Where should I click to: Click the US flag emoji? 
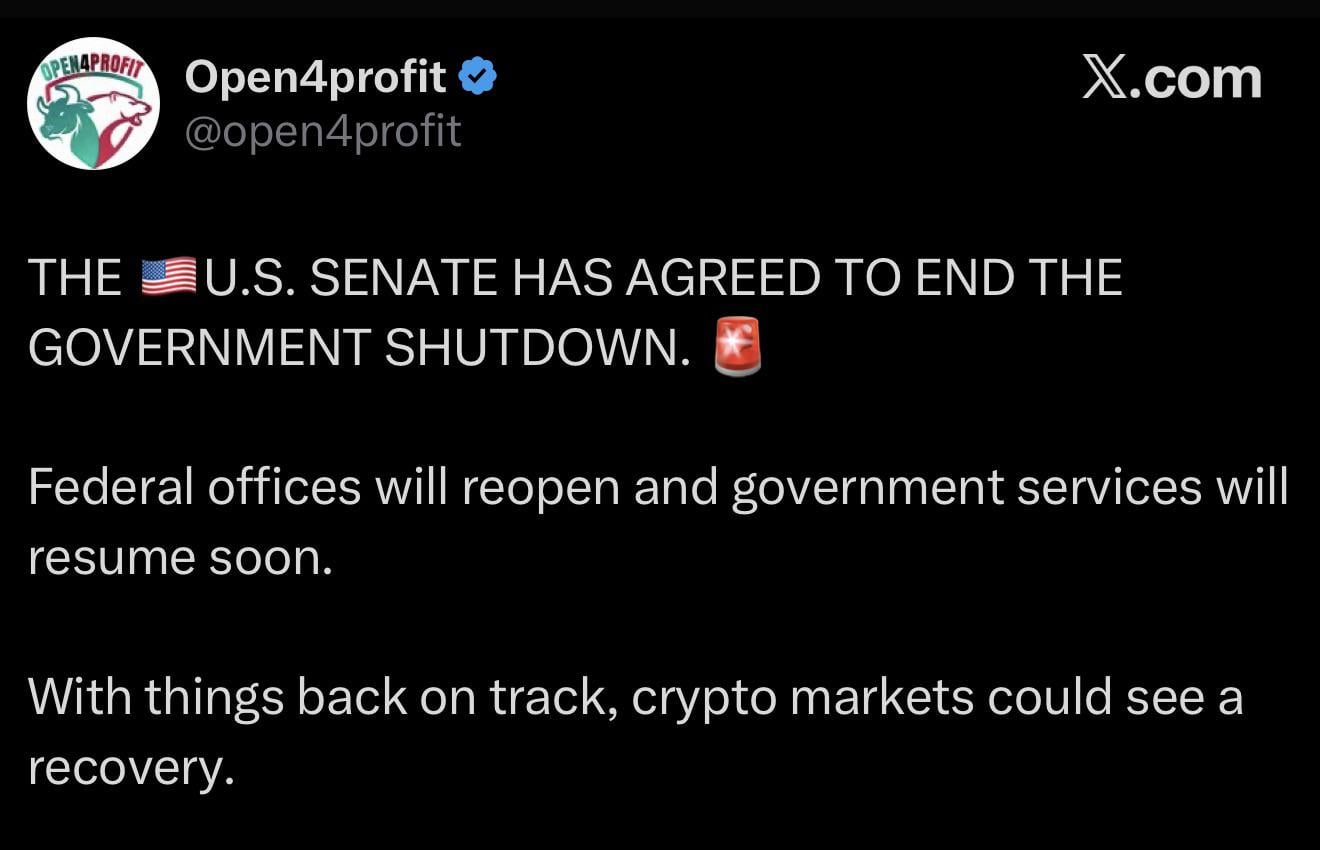pos(169,277)
